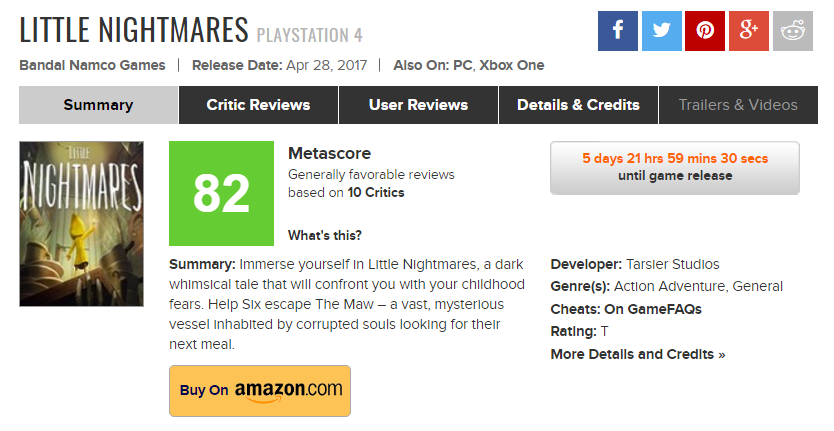834x431 pixels.
Task: Open the 10 Critics link
Action: click(376, 192)
